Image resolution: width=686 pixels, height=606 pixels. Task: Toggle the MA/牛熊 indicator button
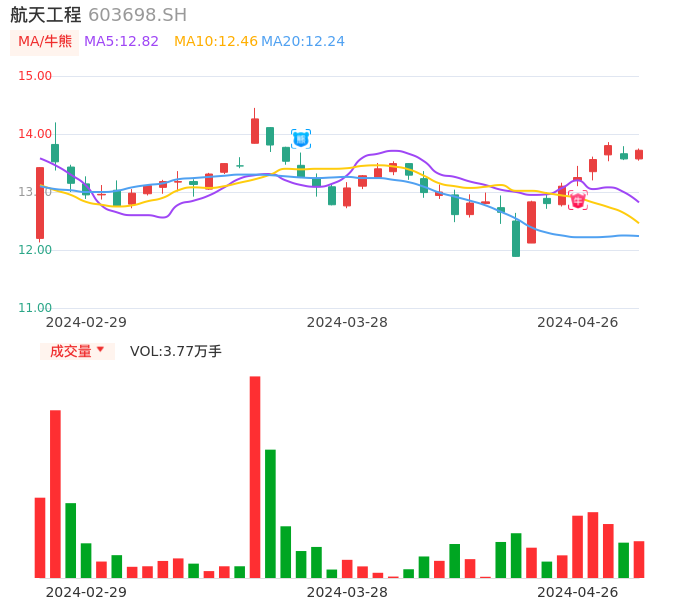(45, 42)
